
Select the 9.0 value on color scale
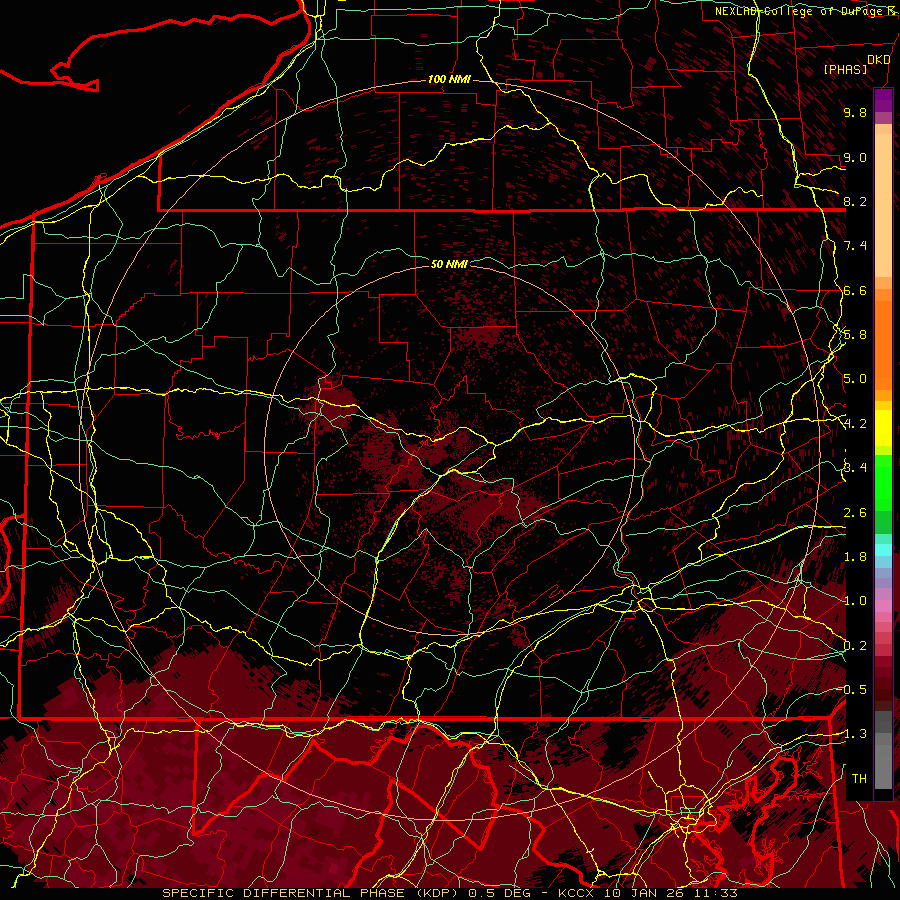(855, 157)
